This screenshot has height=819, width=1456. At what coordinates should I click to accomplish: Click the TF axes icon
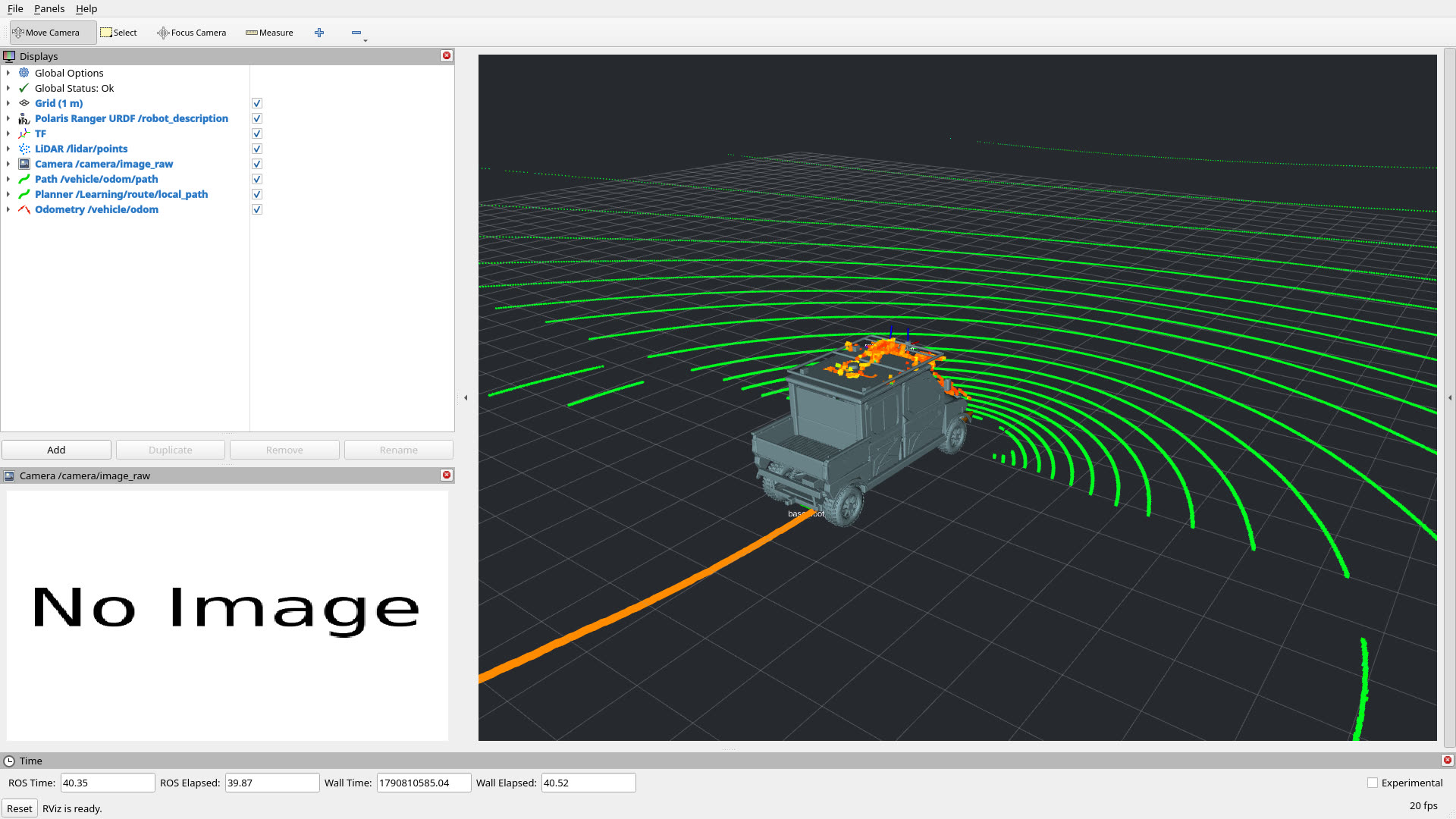24,133
